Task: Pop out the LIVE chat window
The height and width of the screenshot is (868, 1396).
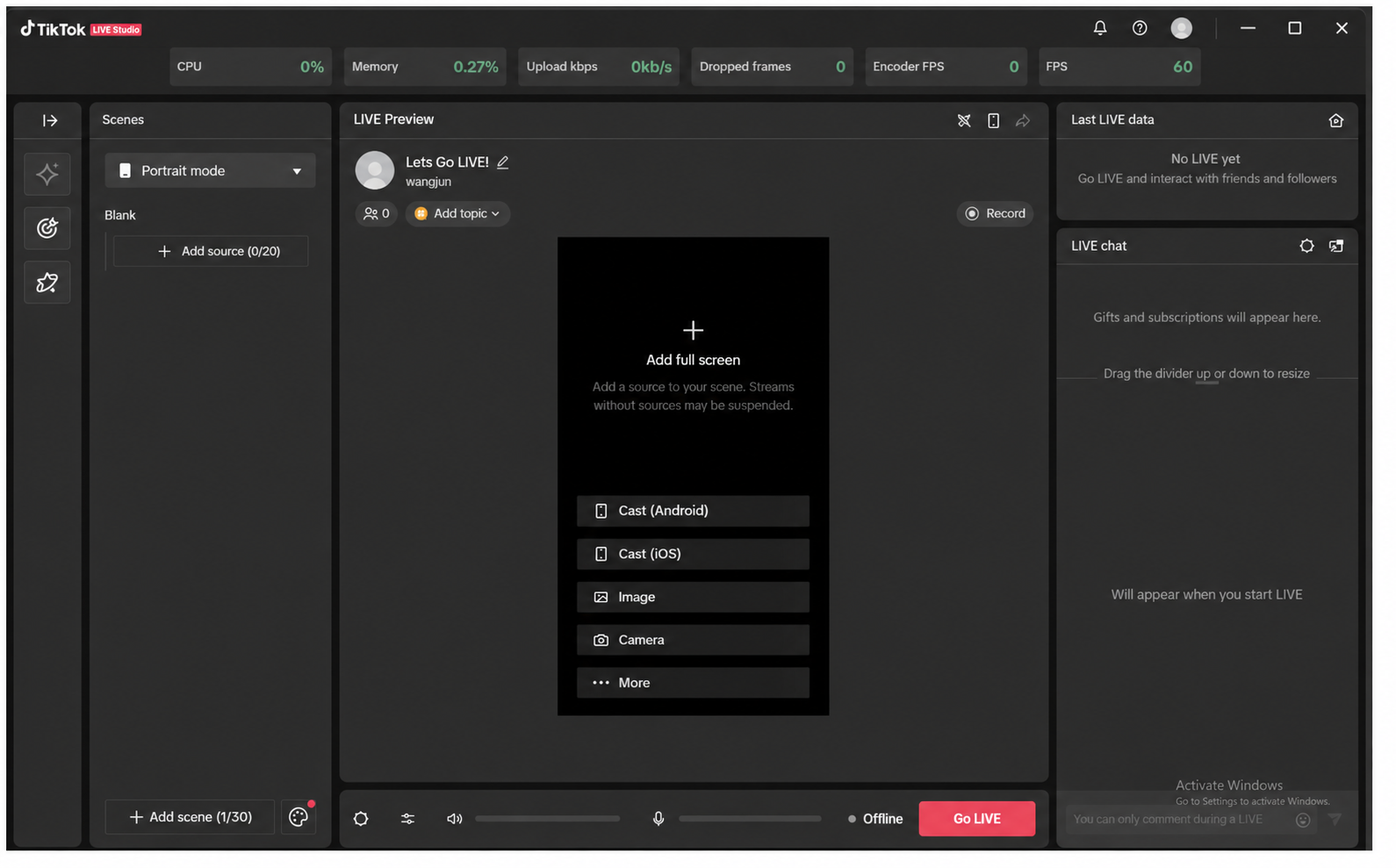Action: click(1336, 246)
